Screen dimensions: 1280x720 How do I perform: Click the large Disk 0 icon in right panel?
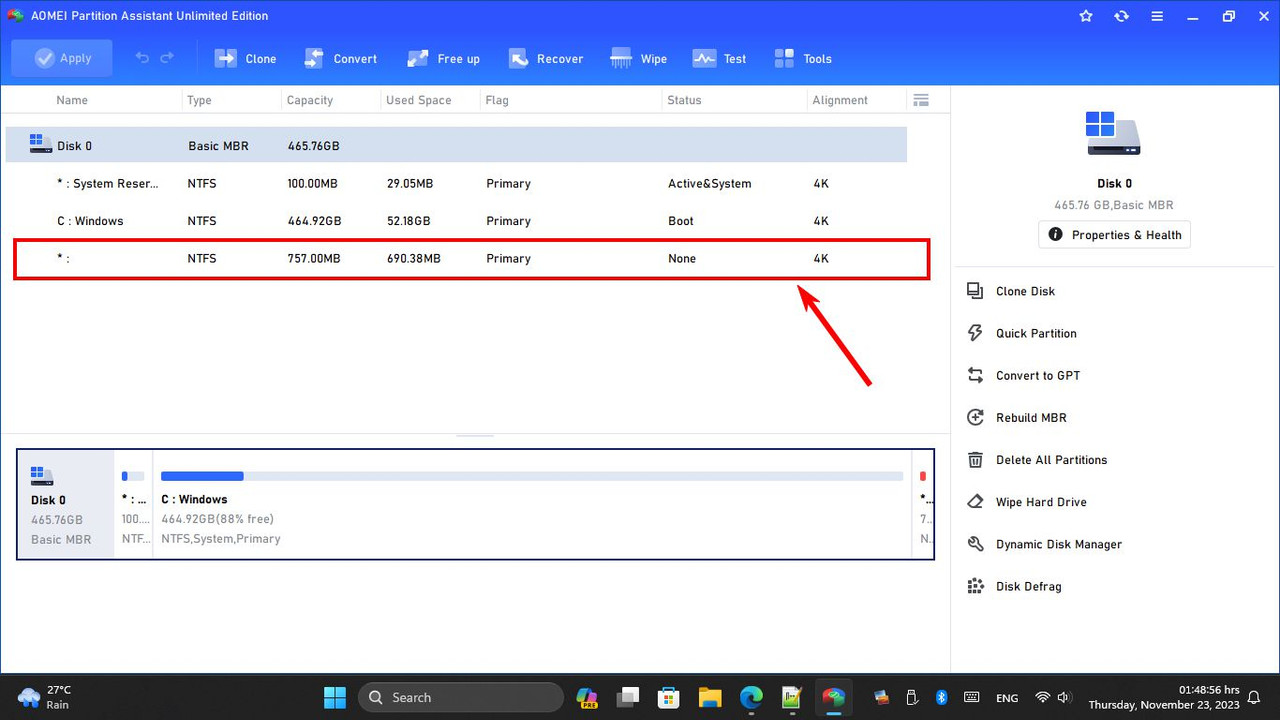(1114, 133)
